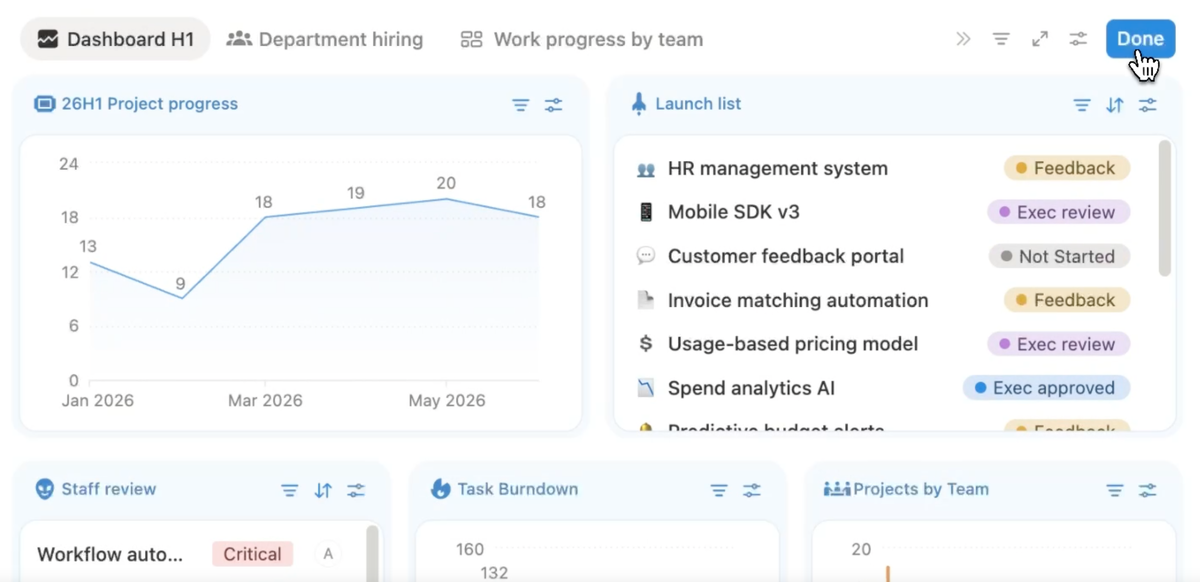
Task: Click Exec review status of Usage-based pricing
Action: (x=1058, y=344)
